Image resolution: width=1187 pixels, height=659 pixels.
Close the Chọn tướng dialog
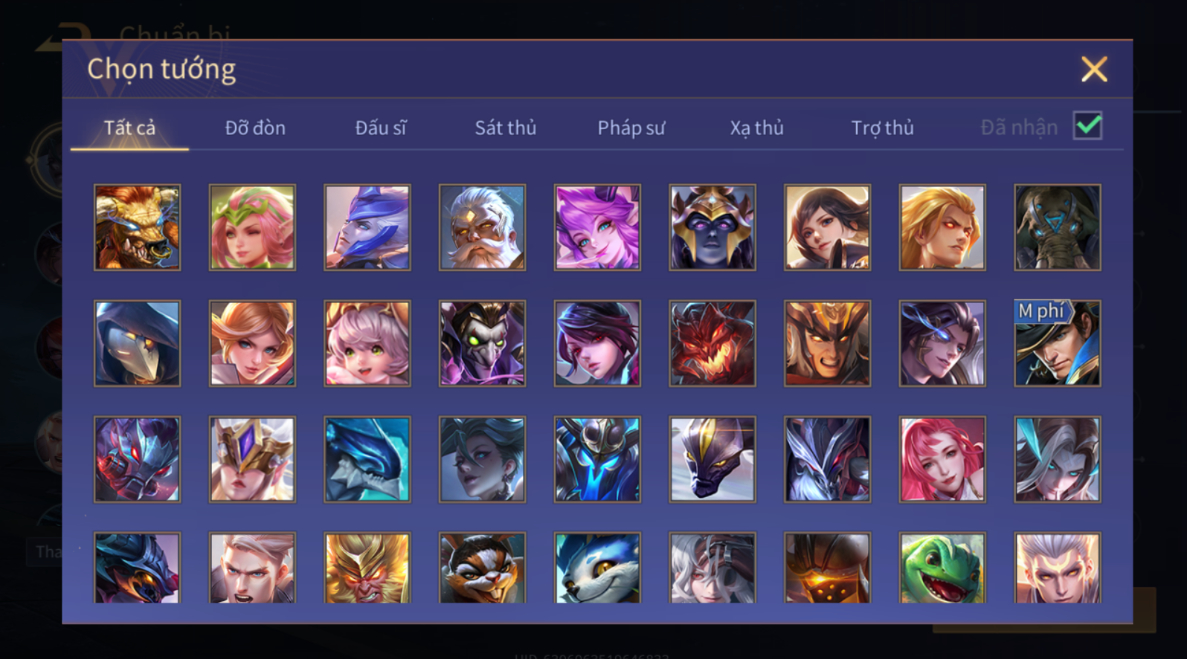(x=1094, y=69)
